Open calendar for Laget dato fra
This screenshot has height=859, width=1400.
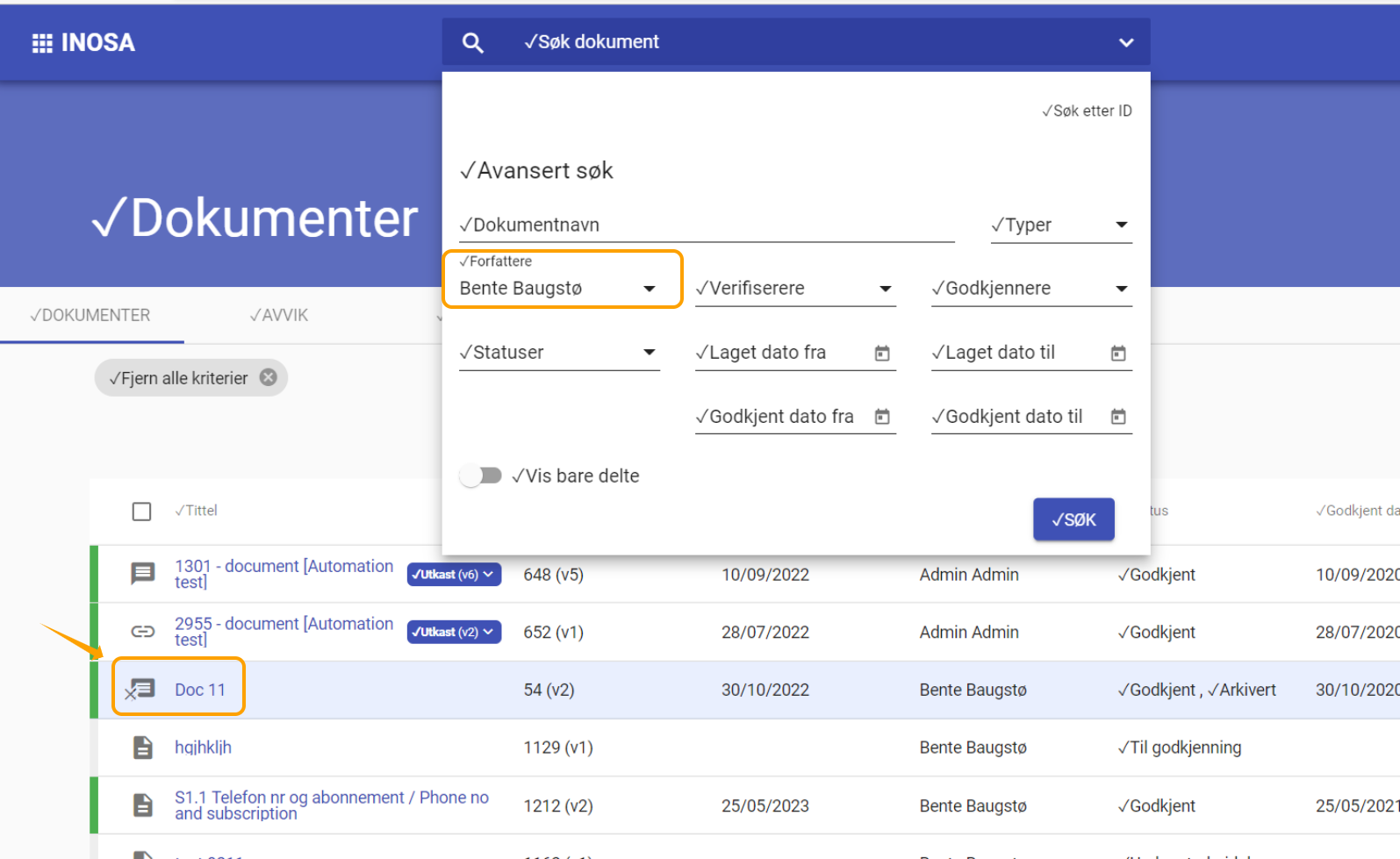[882, 353]
